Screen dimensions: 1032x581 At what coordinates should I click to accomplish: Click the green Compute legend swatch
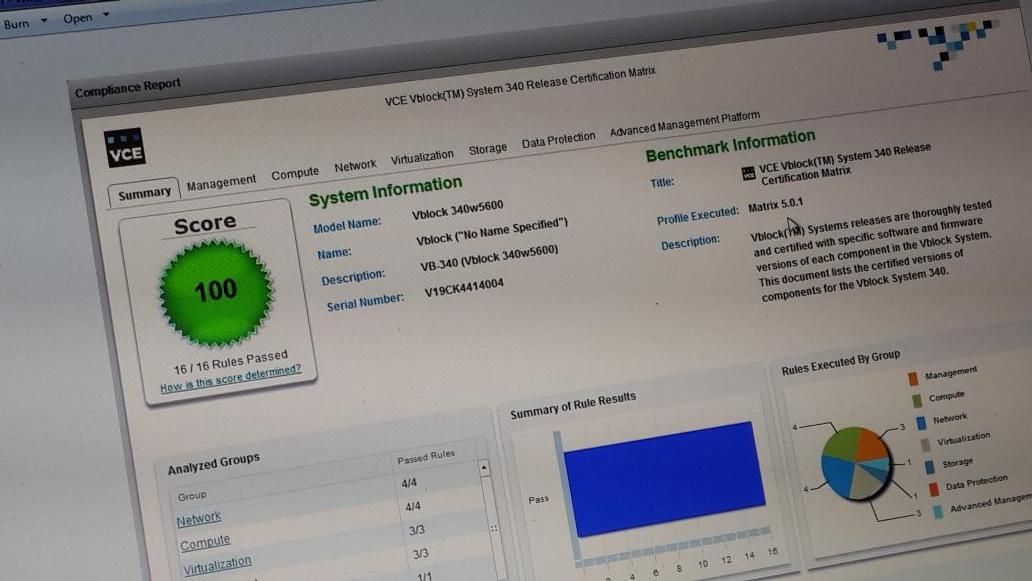(x=917, y=400)
